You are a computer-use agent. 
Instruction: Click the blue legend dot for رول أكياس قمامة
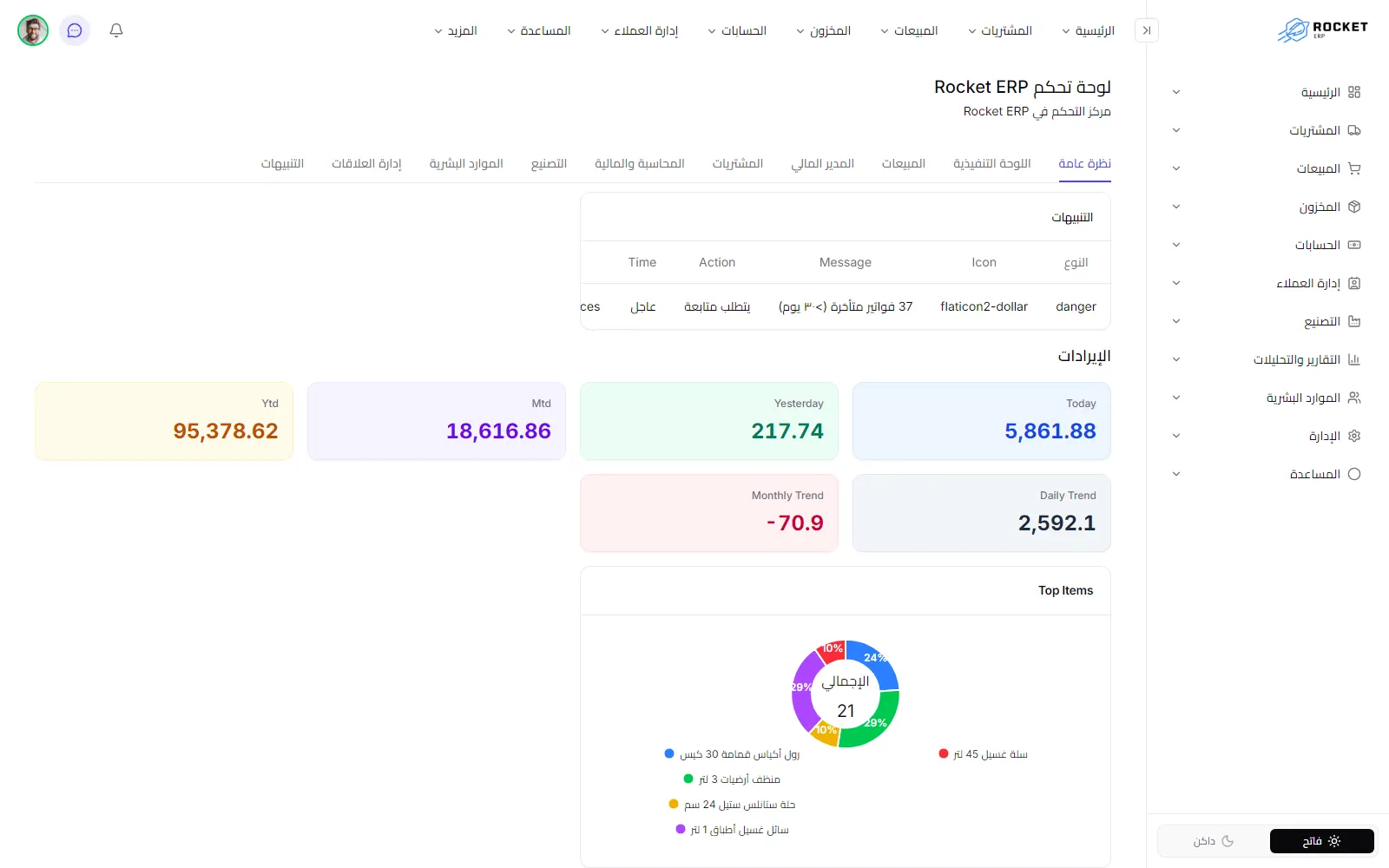[669, 753]
